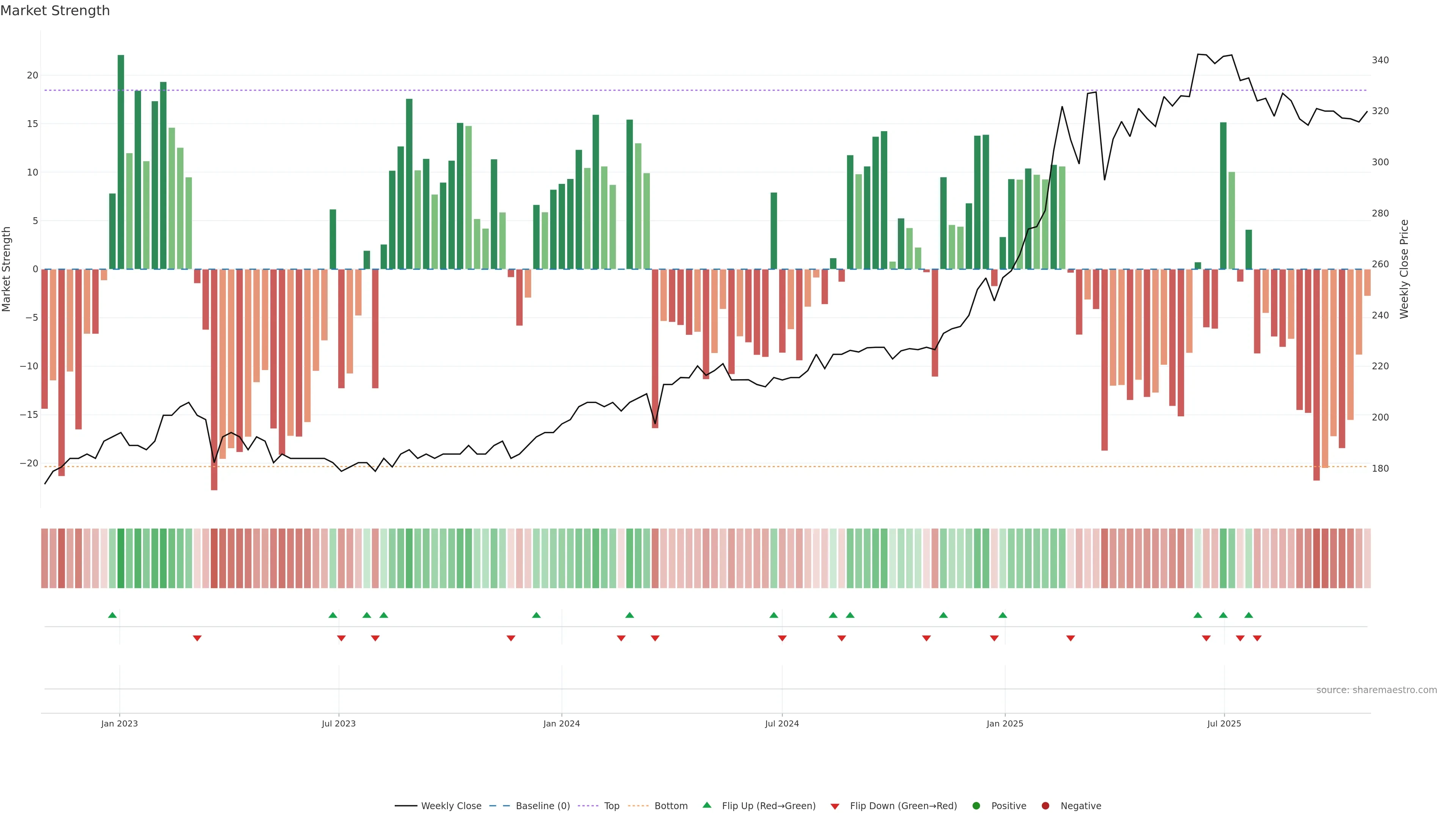
Task: Click the Jan 2023 x-axis label
Action: tap(119, 723)
